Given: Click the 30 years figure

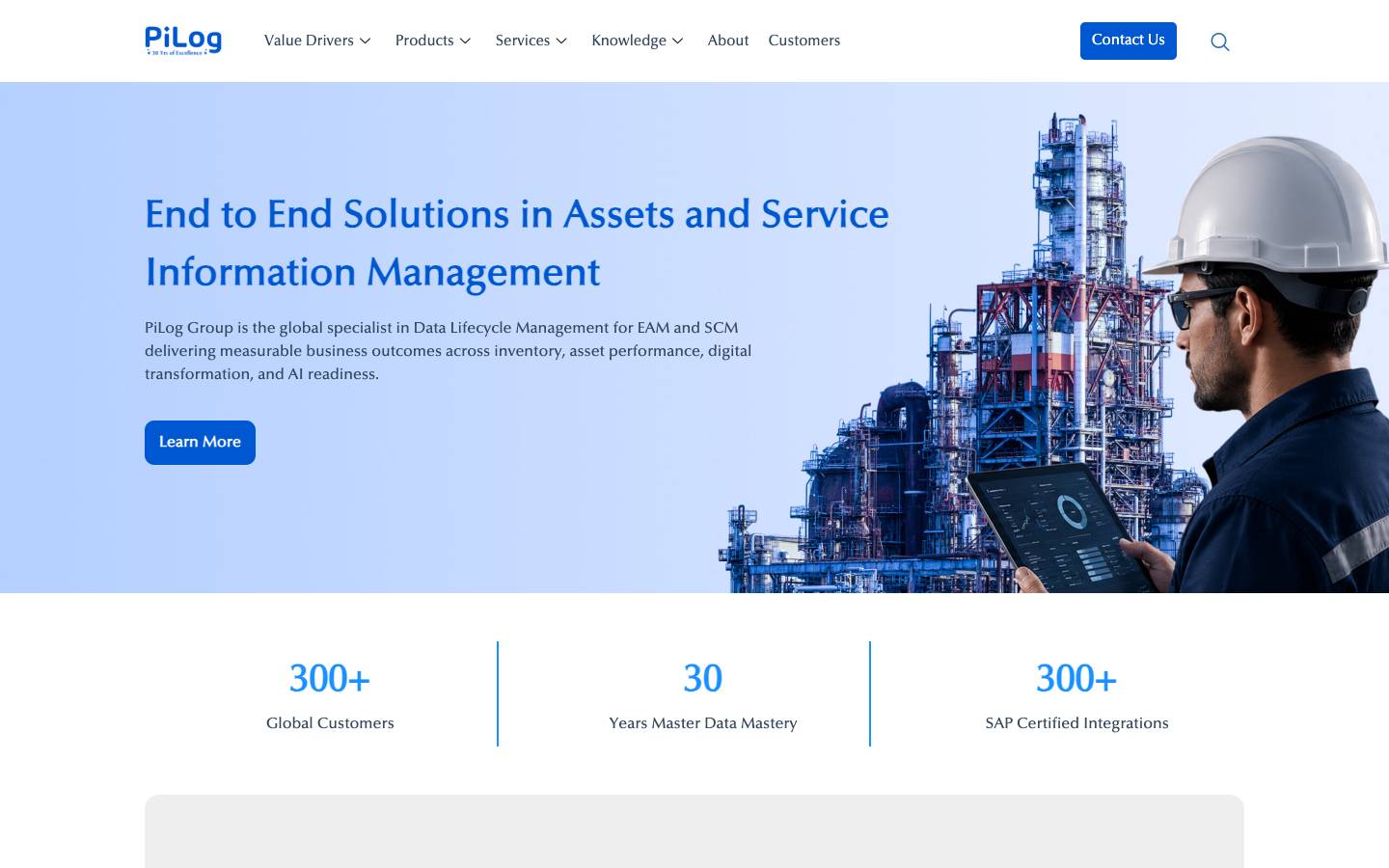Looking at the screenshot, I should tap(703, 678).
